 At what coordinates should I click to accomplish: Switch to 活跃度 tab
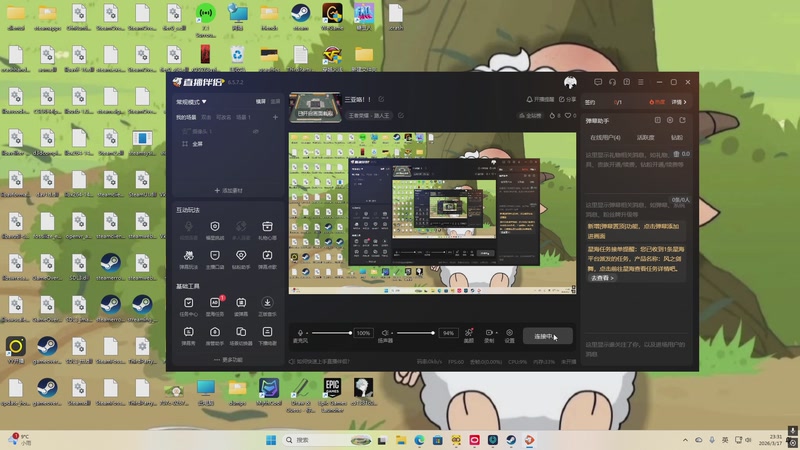[645, 138]
